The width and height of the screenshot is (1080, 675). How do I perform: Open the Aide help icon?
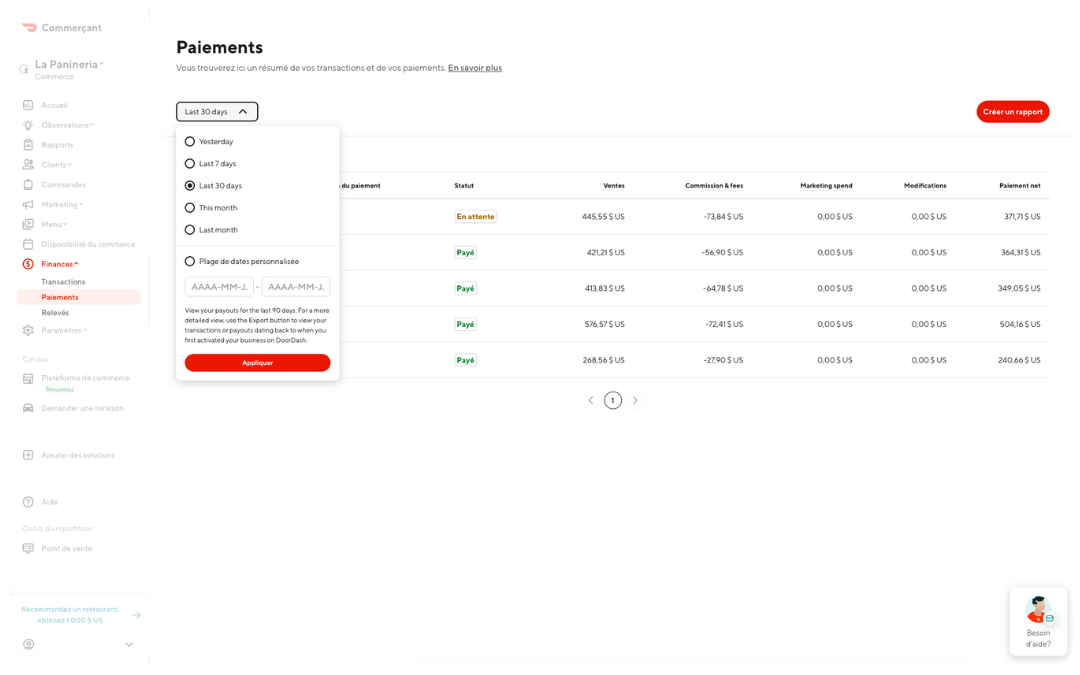click(28, 501)
